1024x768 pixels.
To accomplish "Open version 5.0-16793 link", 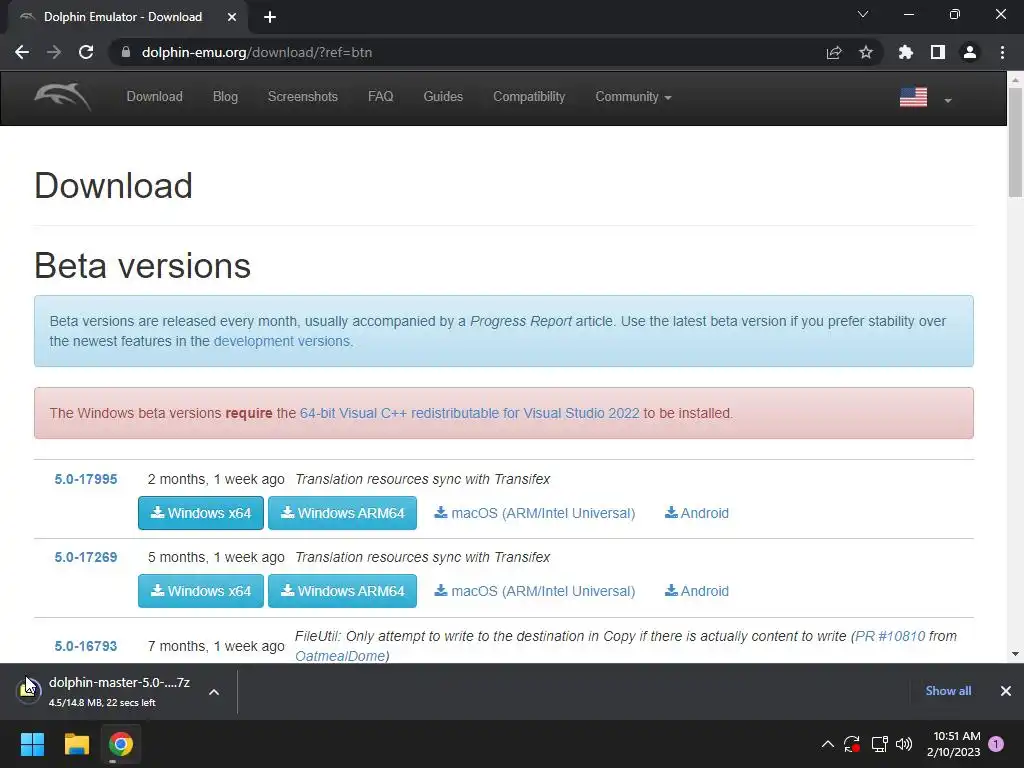I will (86, 646).
